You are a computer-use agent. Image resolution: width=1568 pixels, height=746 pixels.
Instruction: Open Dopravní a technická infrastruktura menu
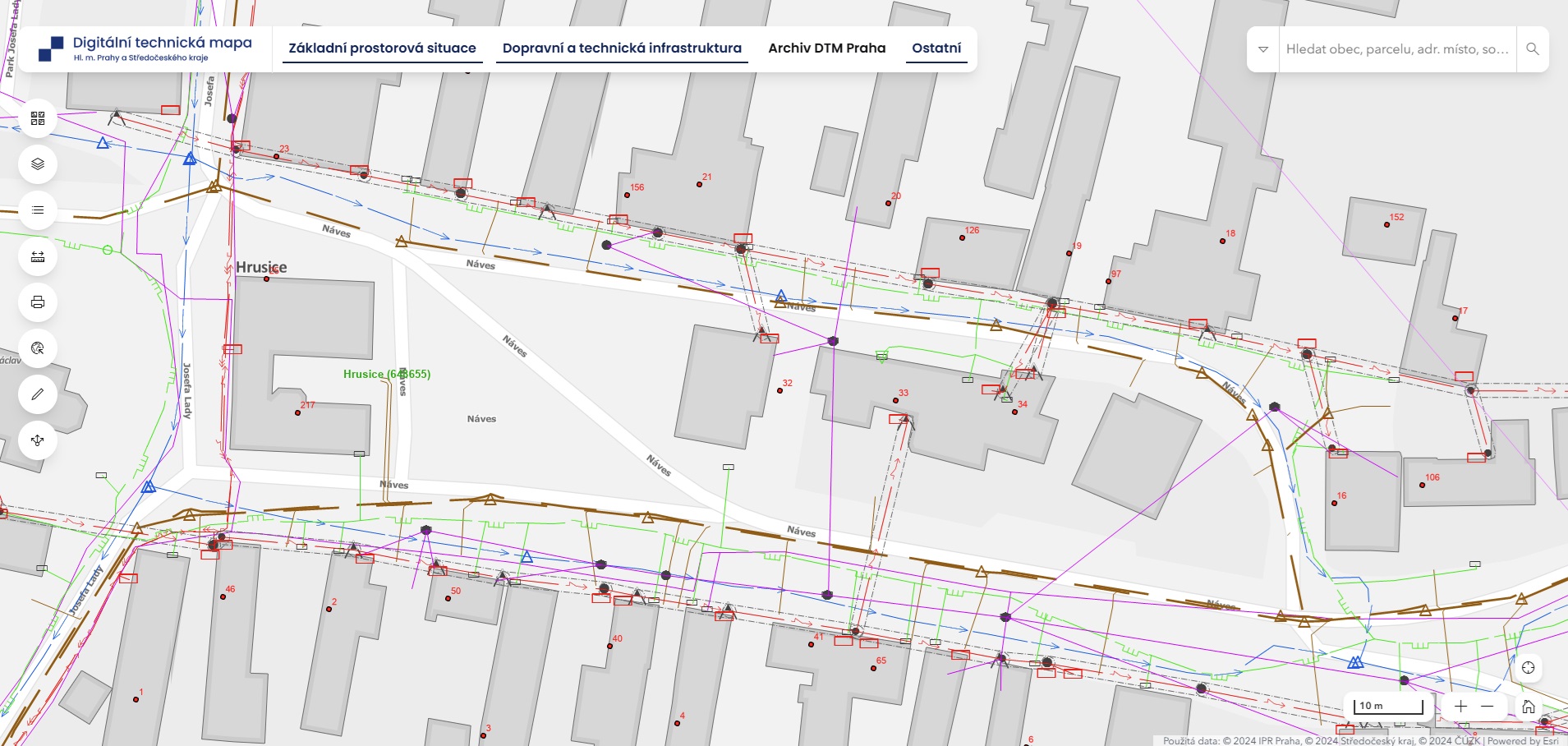coord(622,48)
